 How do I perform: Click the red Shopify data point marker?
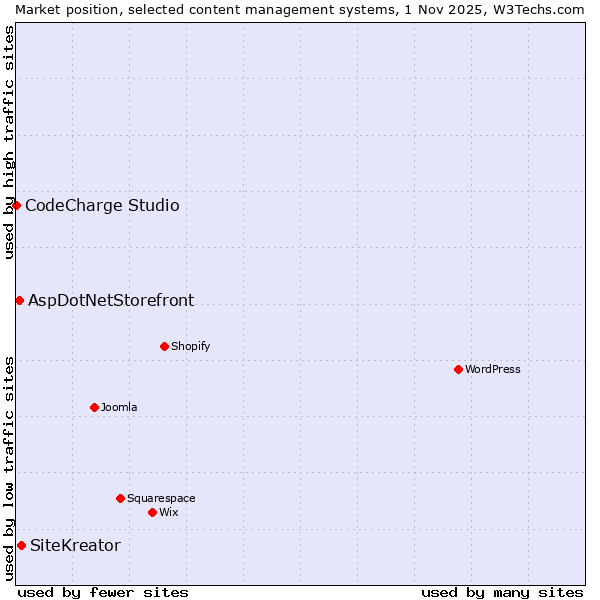pyautogui.click(x=164, y=346)
